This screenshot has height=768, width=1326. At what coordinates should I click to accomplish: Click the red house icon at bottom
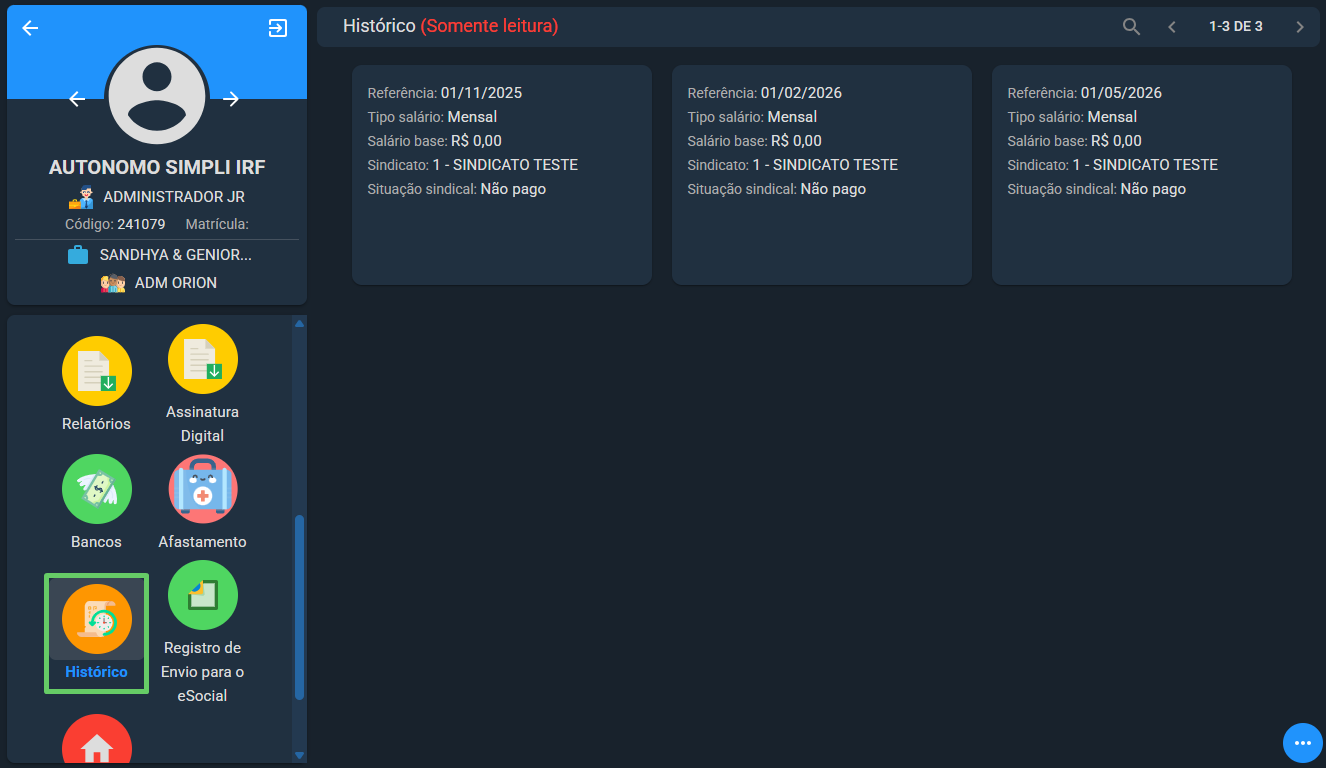[x=97, y=740]
